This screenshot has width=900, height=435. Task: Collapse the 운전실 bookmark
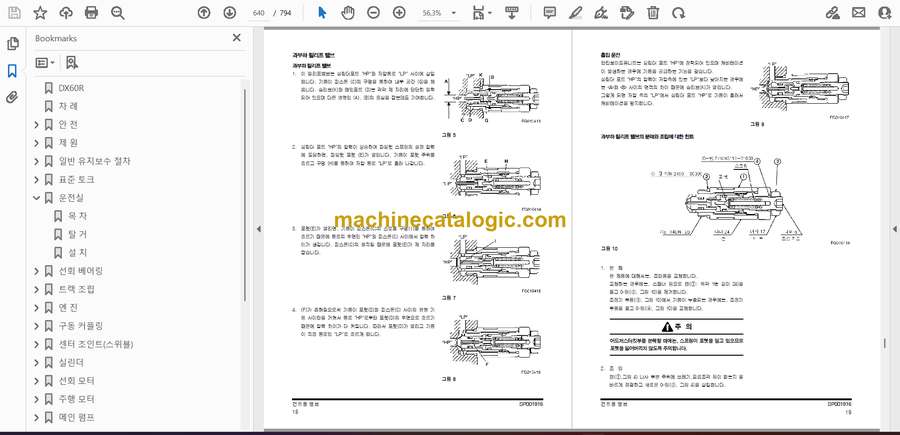tap(37, 198)
